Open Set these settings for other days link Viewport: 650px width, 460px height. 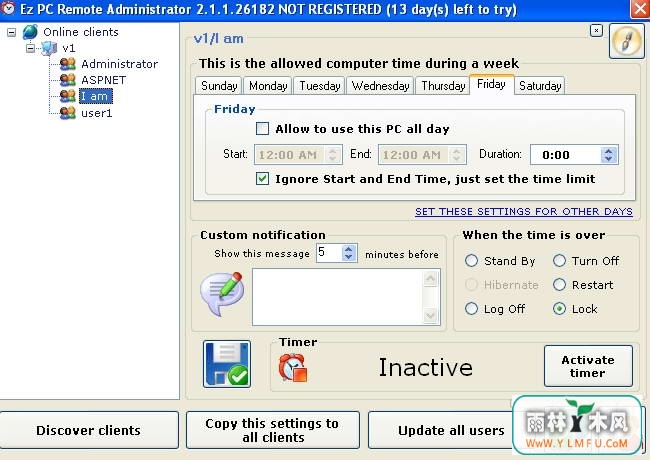(x=524, y=211)
